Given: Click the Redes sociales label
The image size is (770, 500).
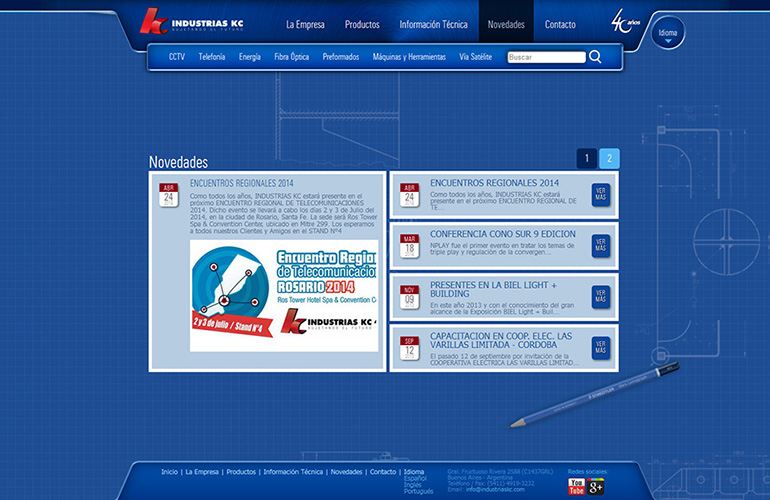Looking at the screenshot, I should click(x=588, y=472).
